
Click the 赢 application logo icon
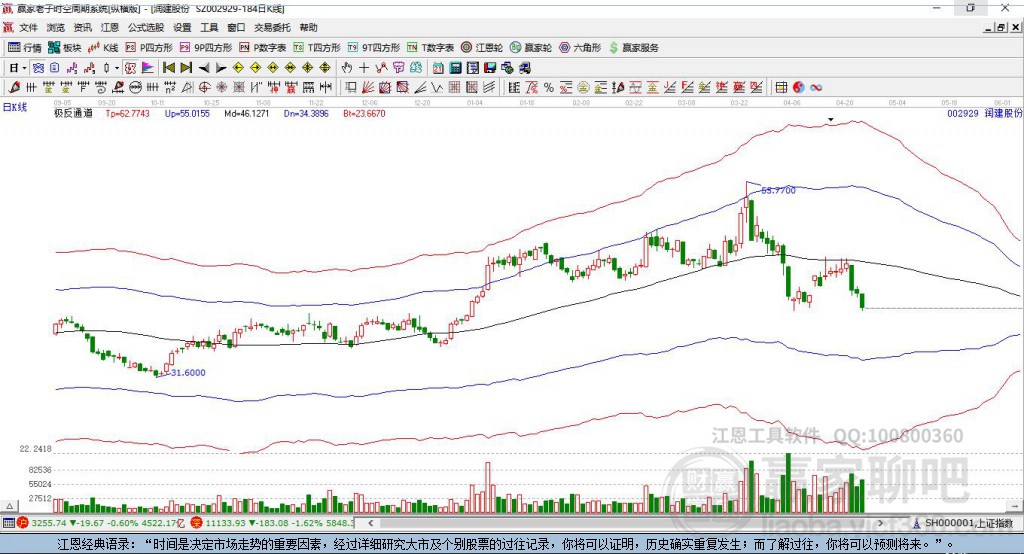pyautogui.click(x=7, y=8)
